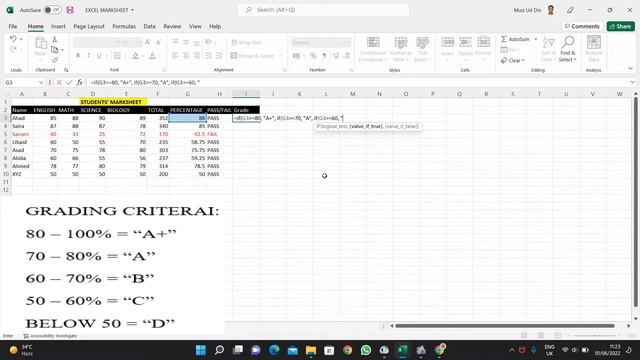Click the Undo arrow icon
This screenshot has width=640, height=360.
pos(13,39)
